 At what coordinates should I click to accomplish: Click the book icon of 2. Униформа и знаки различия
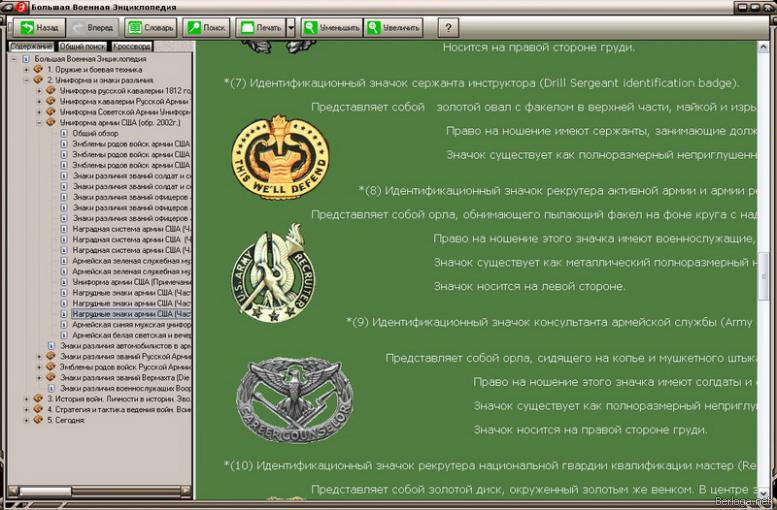38,80
